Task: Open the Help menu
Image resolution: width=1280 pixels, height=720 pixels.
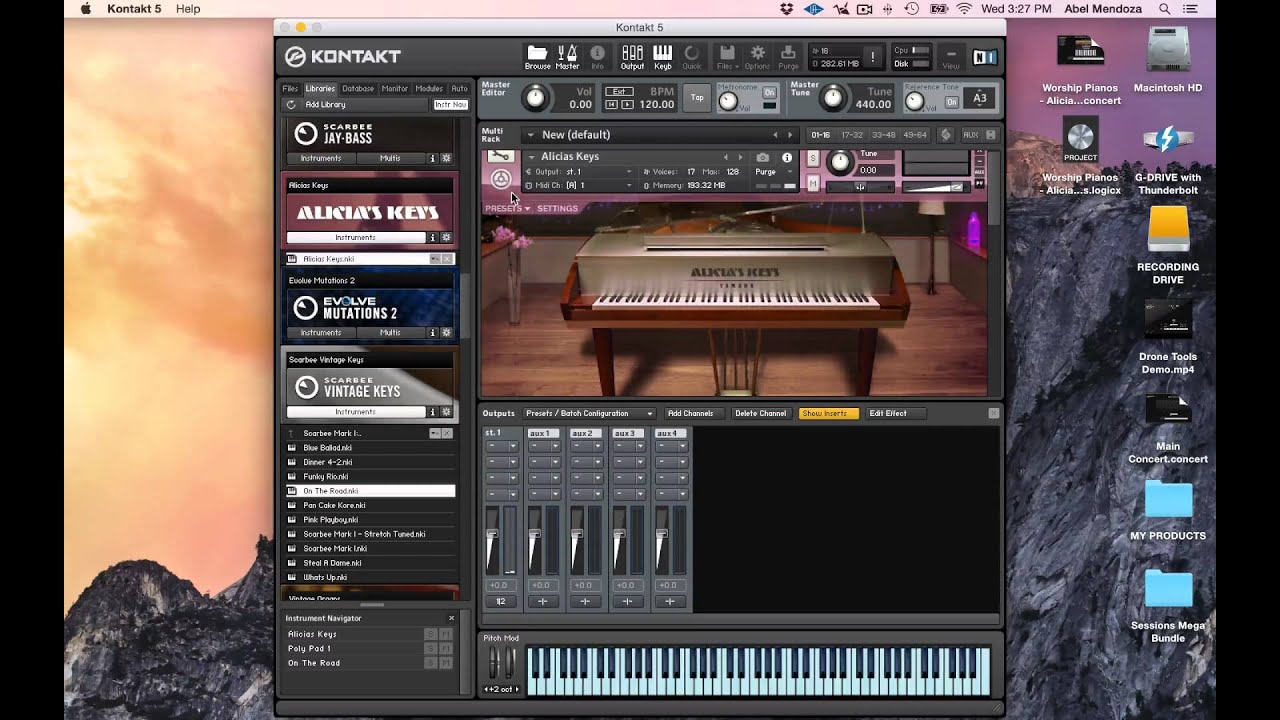Action: [188, 9]
